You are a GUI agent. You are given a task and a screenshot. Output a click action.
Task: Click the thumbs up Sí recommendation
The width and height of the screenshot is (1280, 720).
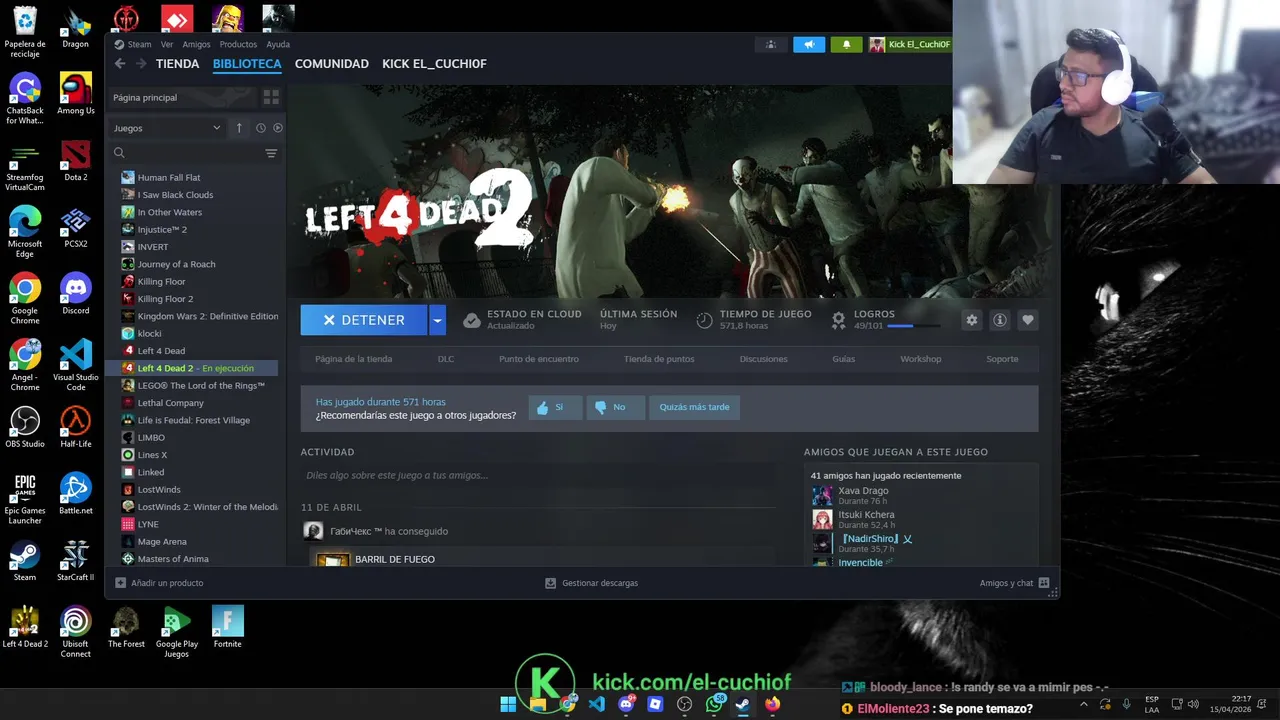pyautogui.click(x=555, y=407)
